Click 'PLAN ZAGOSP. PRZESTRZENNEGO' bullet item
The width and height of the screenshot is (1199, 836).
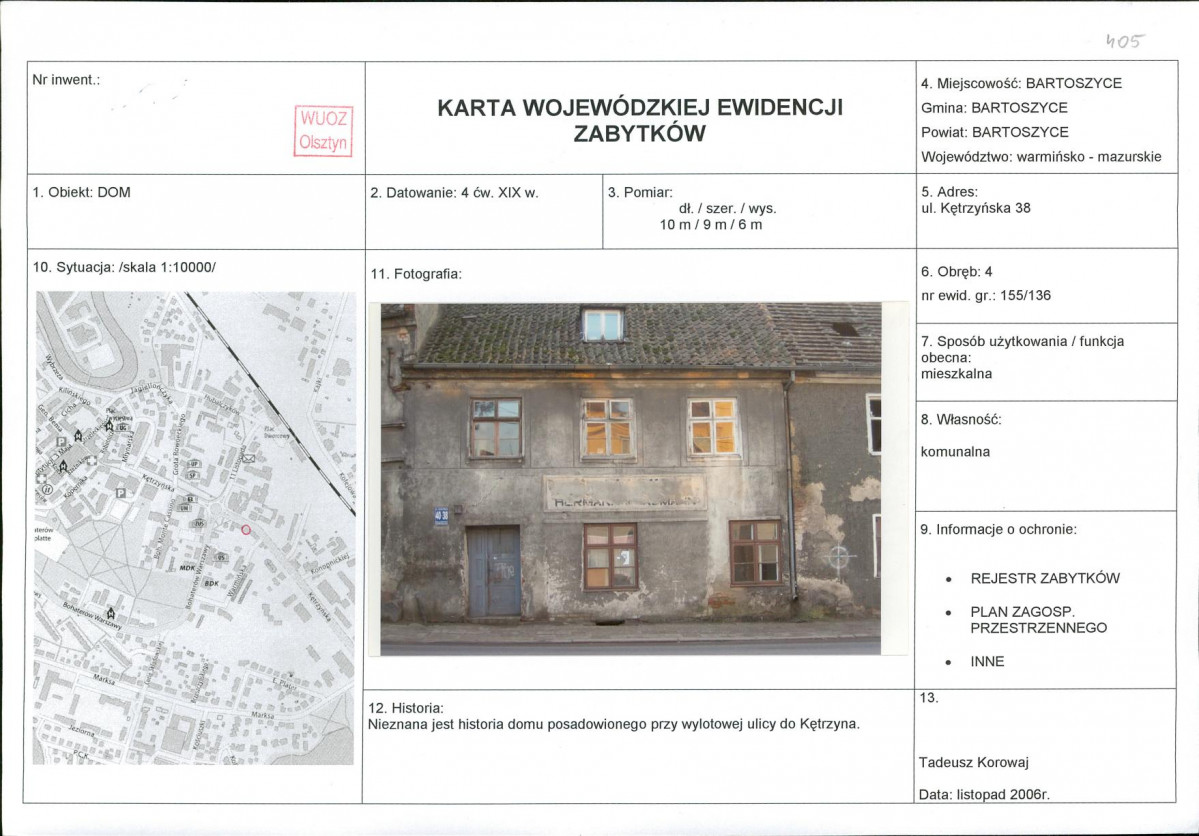pyautogui.click(x=1038, y=620)
